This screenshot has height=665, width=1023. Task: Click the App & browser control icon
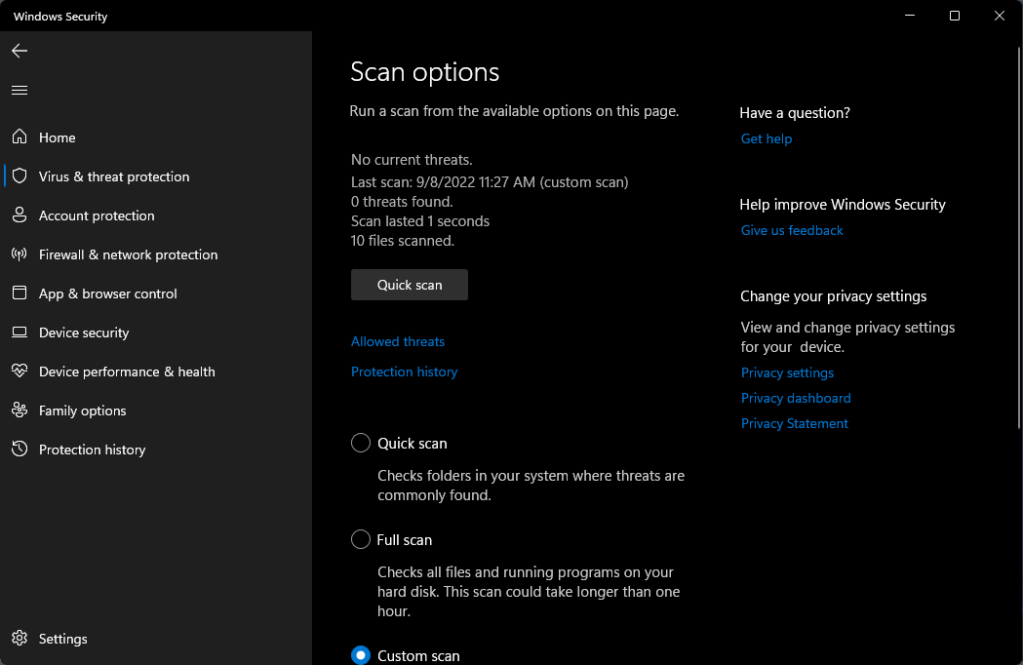pyautogui.click(x=19, y=293)
